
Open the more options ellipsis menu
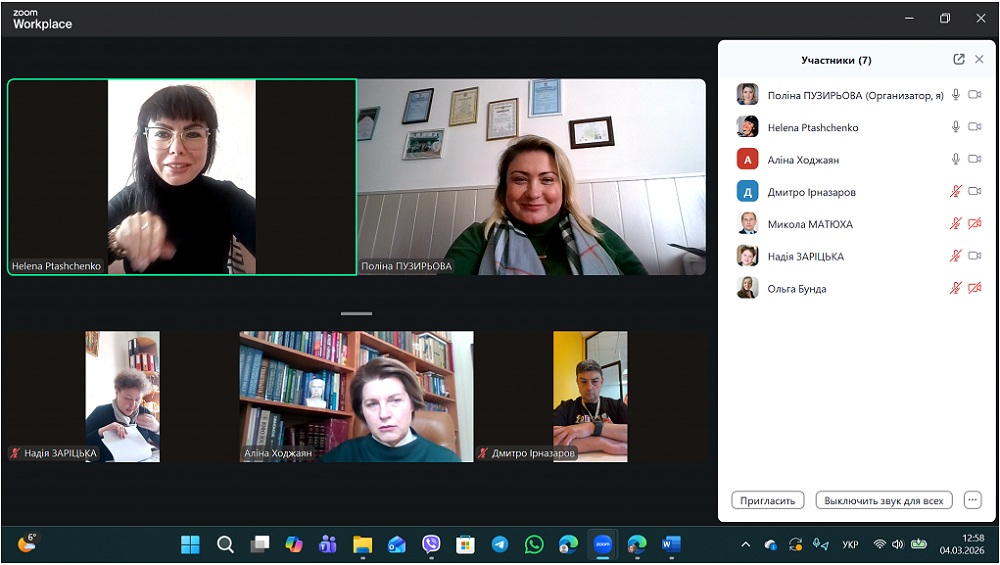point(972,500)
